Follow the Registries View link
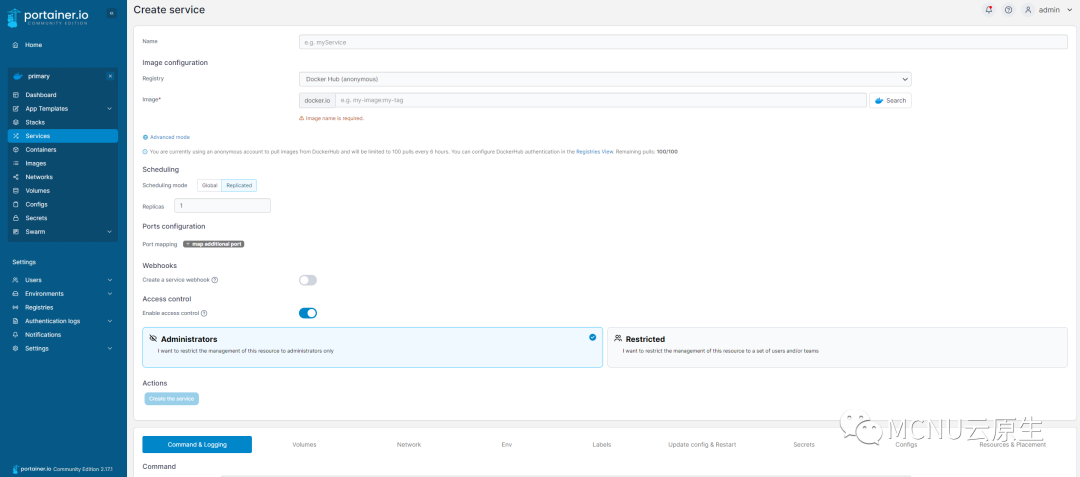Viewport: 1080px width, 477px height. point(594,151)
